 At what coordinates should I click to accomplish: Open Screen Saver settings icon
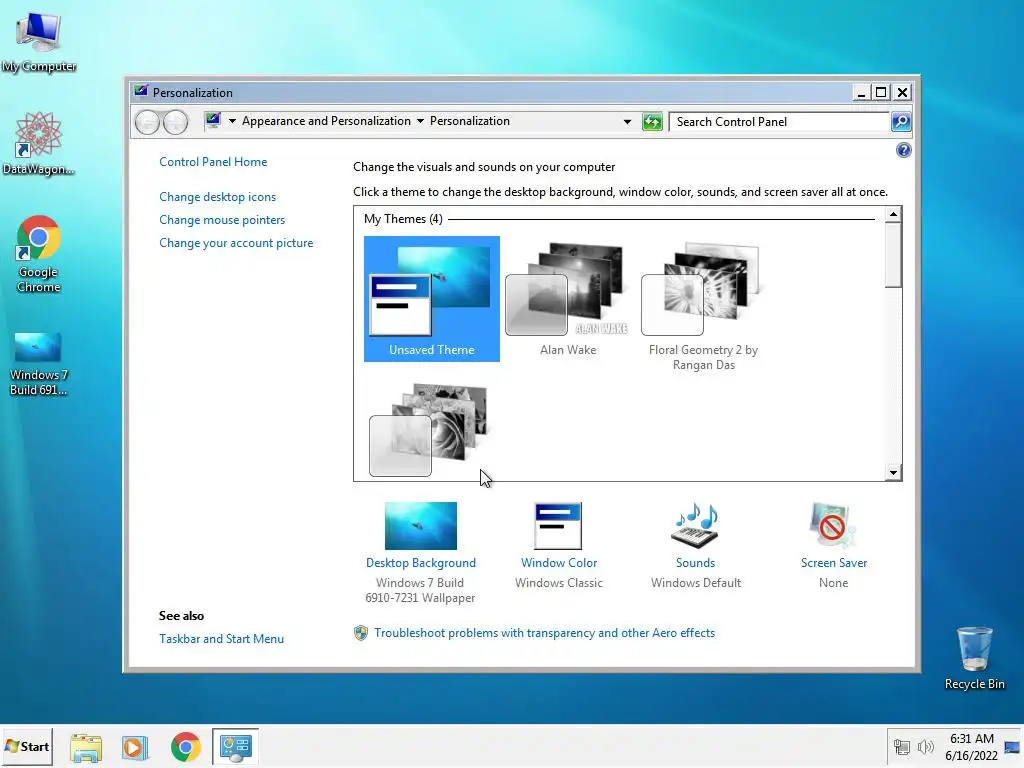[x=833, y=526]
